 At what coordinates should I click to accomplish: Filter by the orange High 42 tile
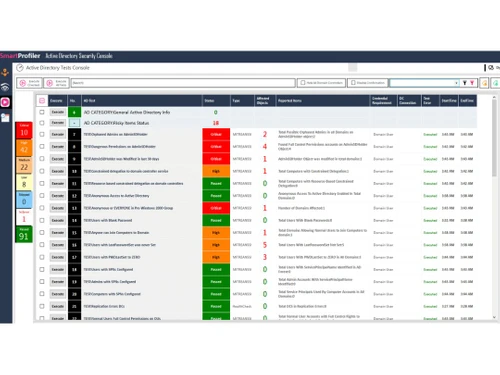pos(24,148)
